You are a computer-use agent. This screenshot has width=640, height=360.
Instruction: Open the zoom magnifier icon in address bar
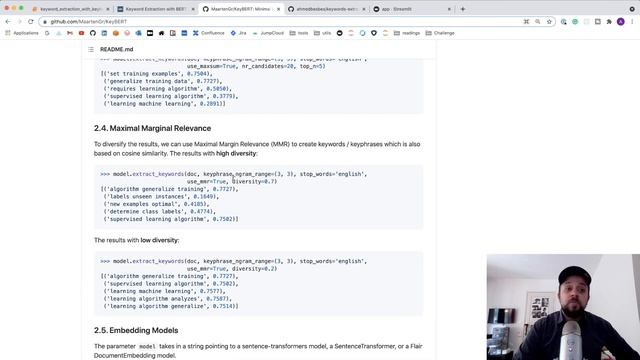pos(538,22)
